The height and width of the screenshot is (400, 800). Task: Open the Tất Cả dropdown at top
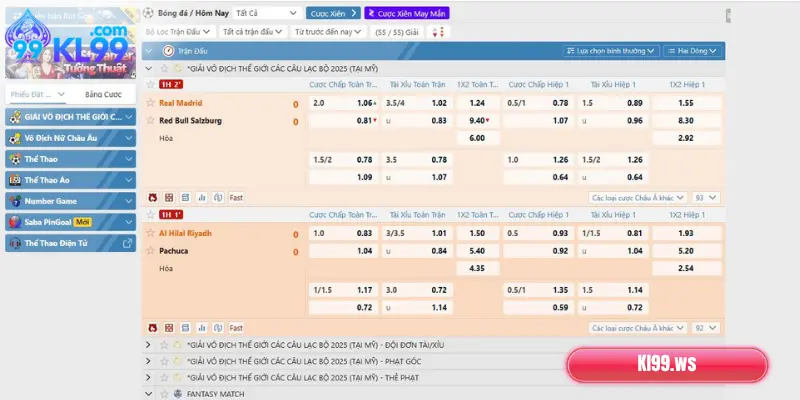[x=265, y=13]
